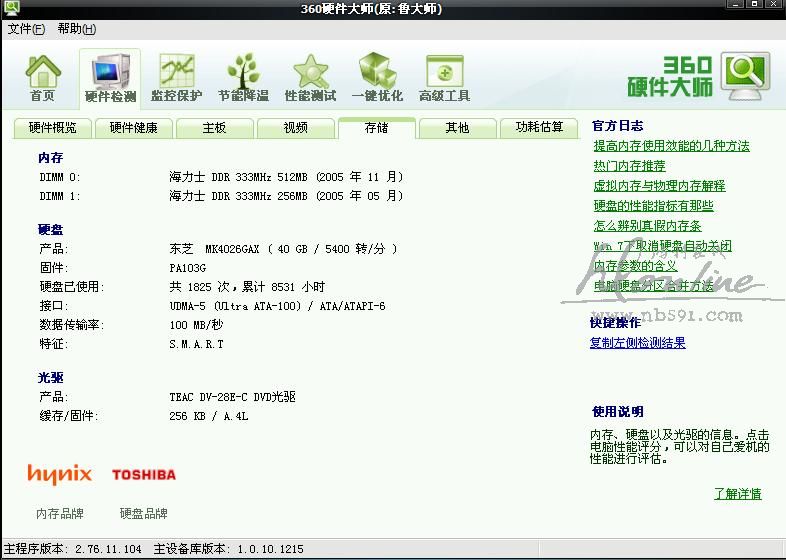Image resolution: width=786 pixels, height=560 pixels.
Task: Click the 硬盘品牌 label
Action: [x=143, y=513]
